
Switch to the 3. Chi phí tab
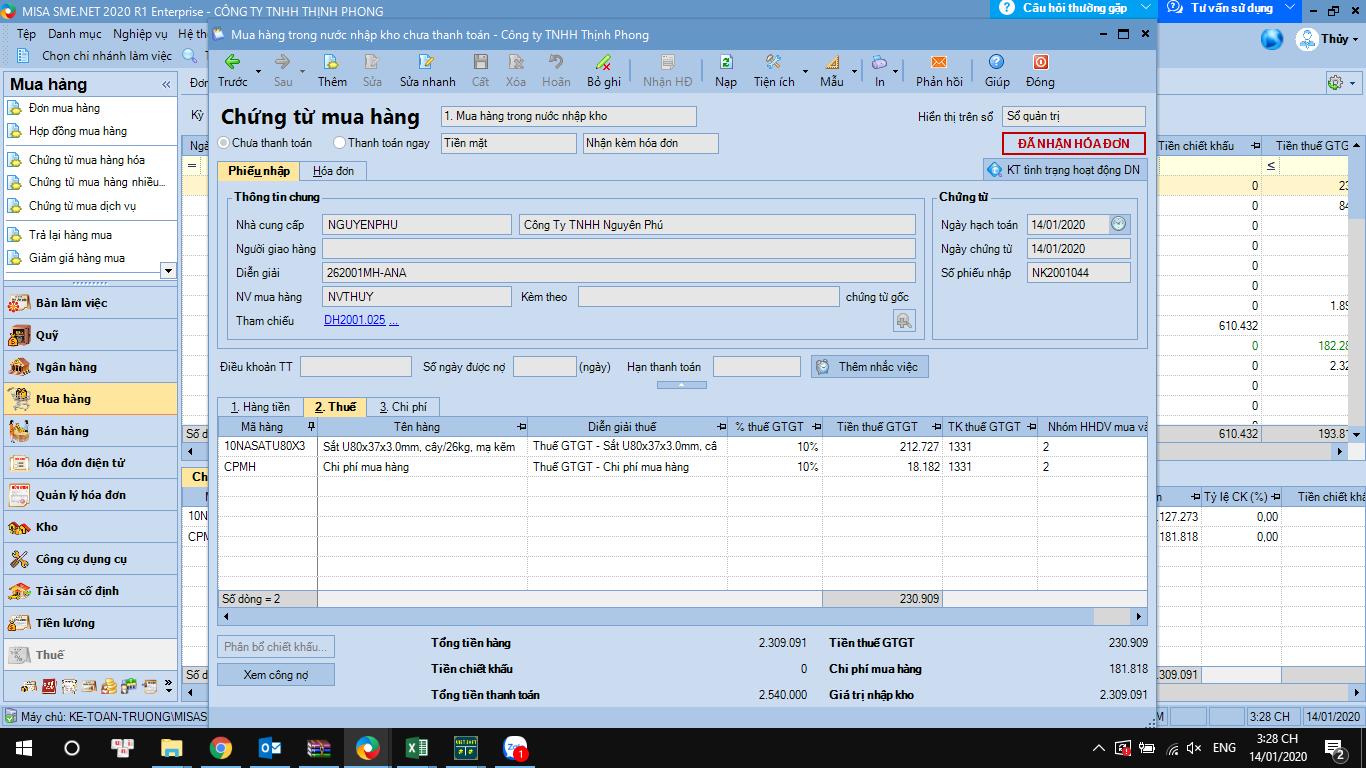point(402,407)
